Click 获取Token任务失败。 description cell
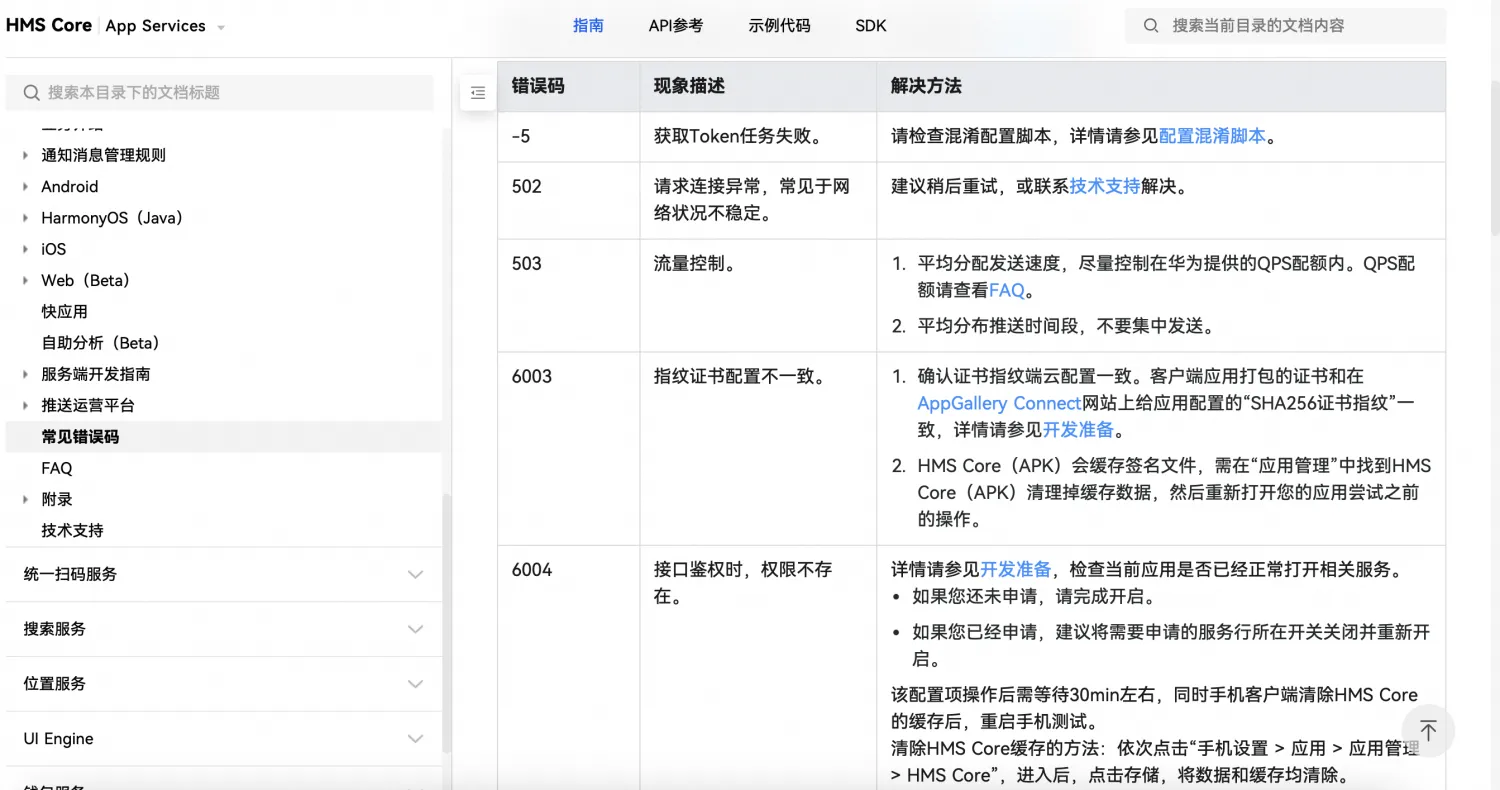Image resolution: width=1500 pixels, height=790 pixels. 759,136
